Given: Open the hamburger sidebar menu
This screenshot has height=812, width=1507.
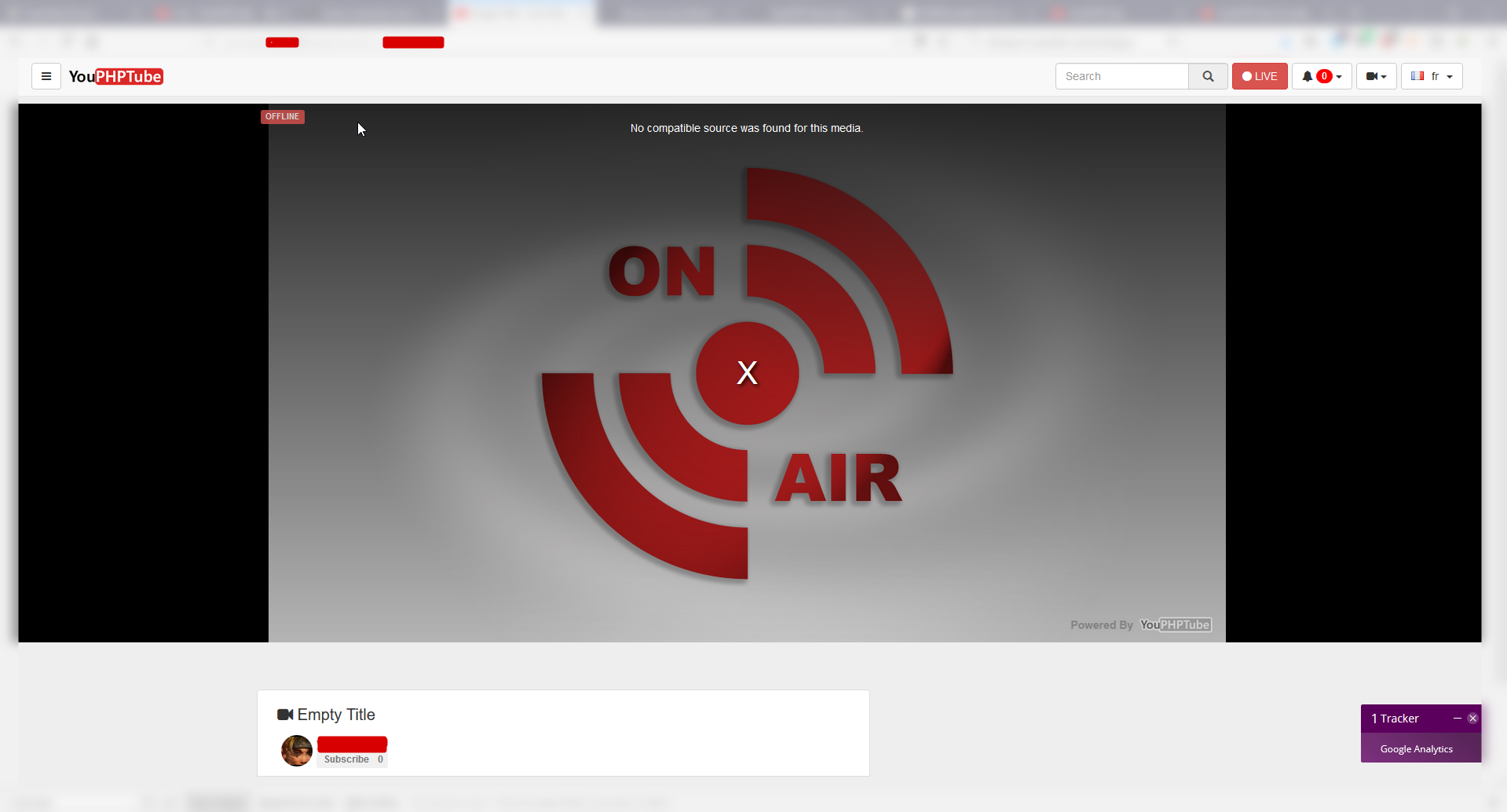Looking at the screenshot, I should point(46,76).
